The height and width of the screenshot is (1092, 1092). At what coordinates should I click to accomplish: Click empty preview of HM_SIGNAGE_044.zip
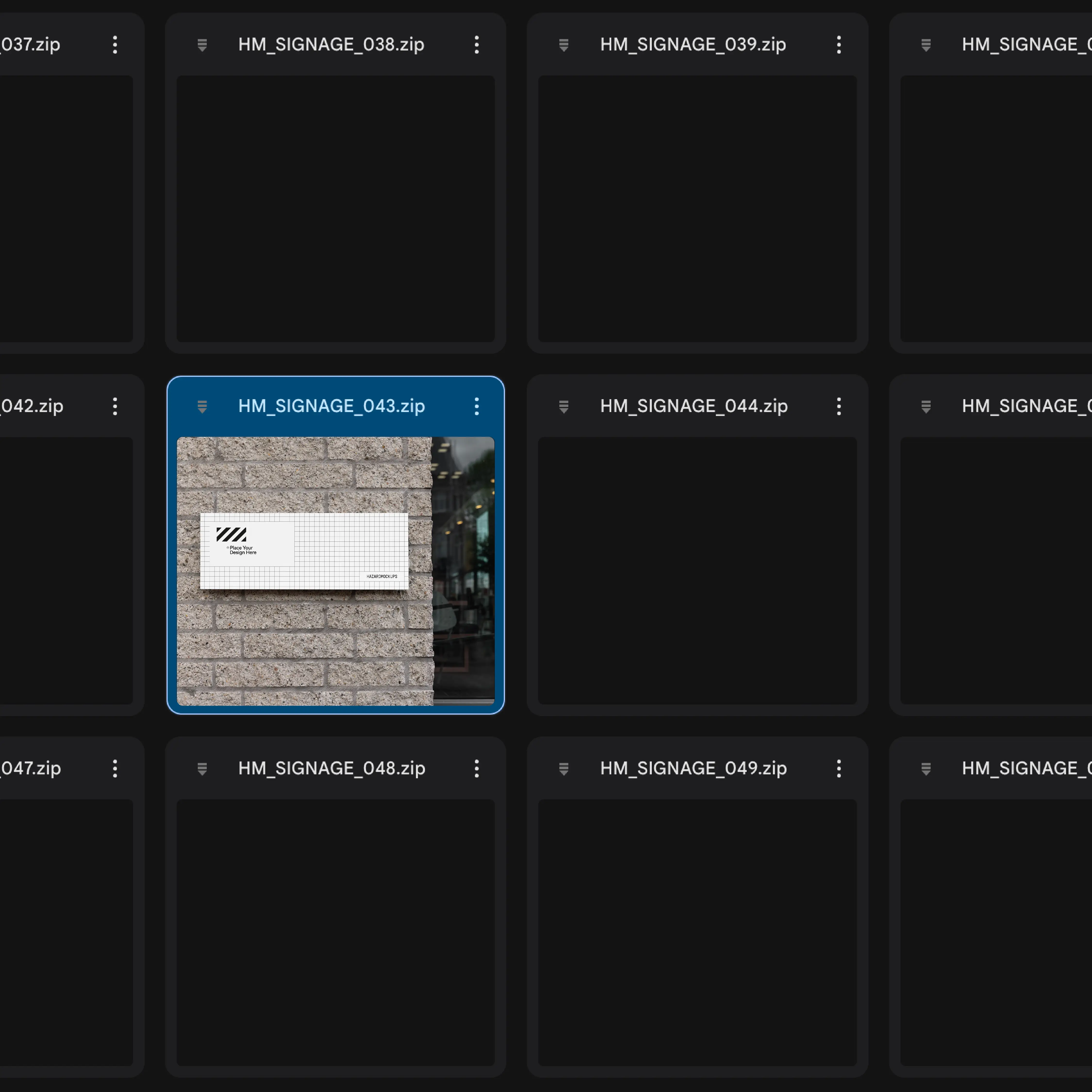click(x=697, y=571)
